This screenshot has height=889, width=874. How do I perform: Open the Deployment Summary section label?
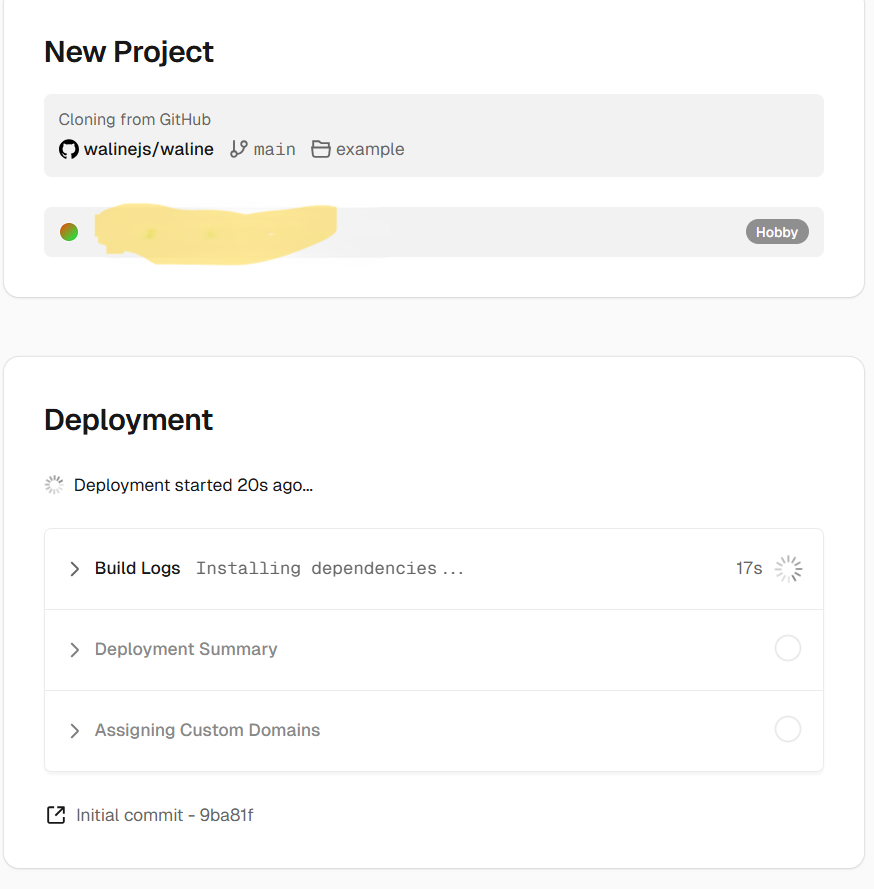click(186, 649)
